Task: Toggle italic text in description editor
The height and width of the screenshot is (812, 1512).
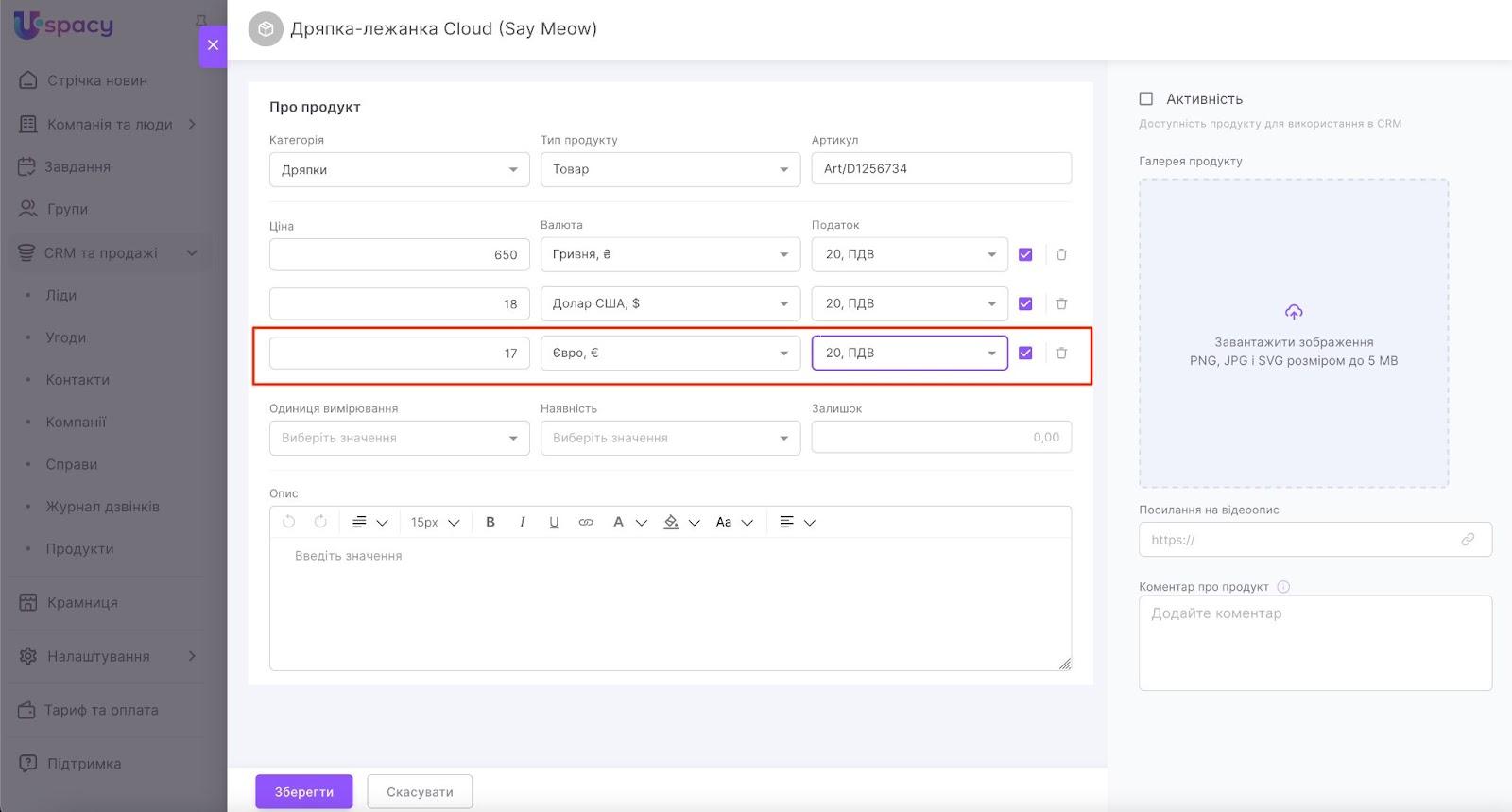Action: [x=522, y=522]
